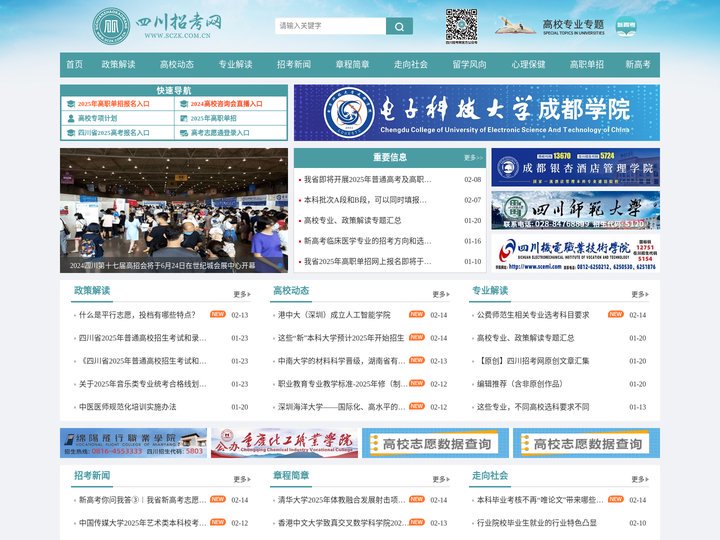The image size is (720, 540).
Task: Open 2025年高职单招报名入口 quick link
Action: pos(113,104)
